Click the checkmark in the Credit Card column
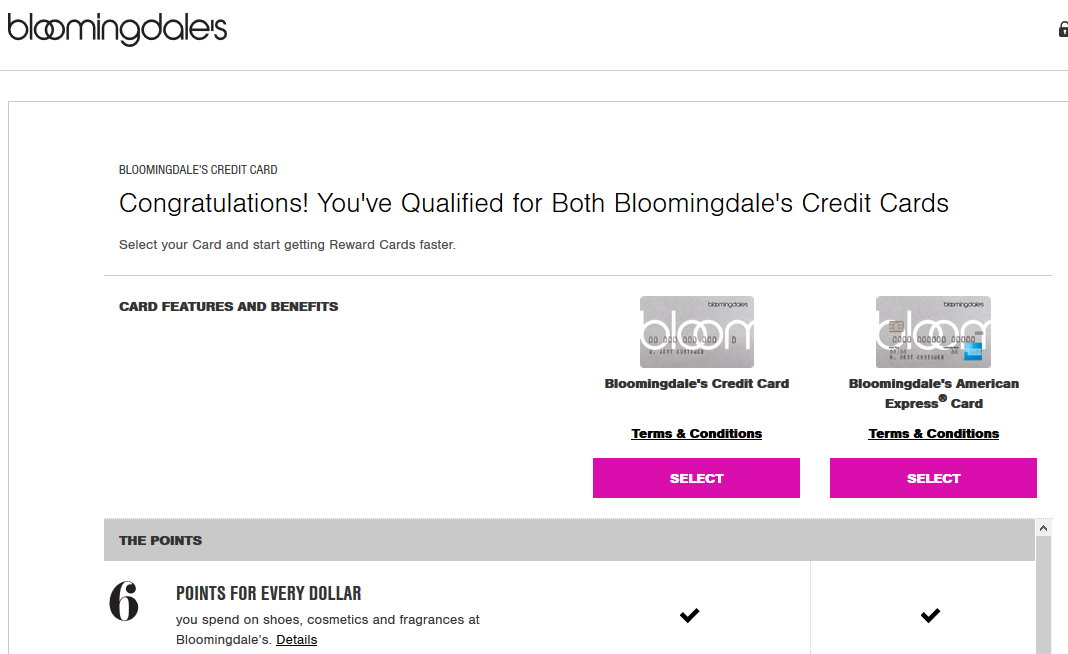This screenshot has height=654, width=1068. coord(689,615)
